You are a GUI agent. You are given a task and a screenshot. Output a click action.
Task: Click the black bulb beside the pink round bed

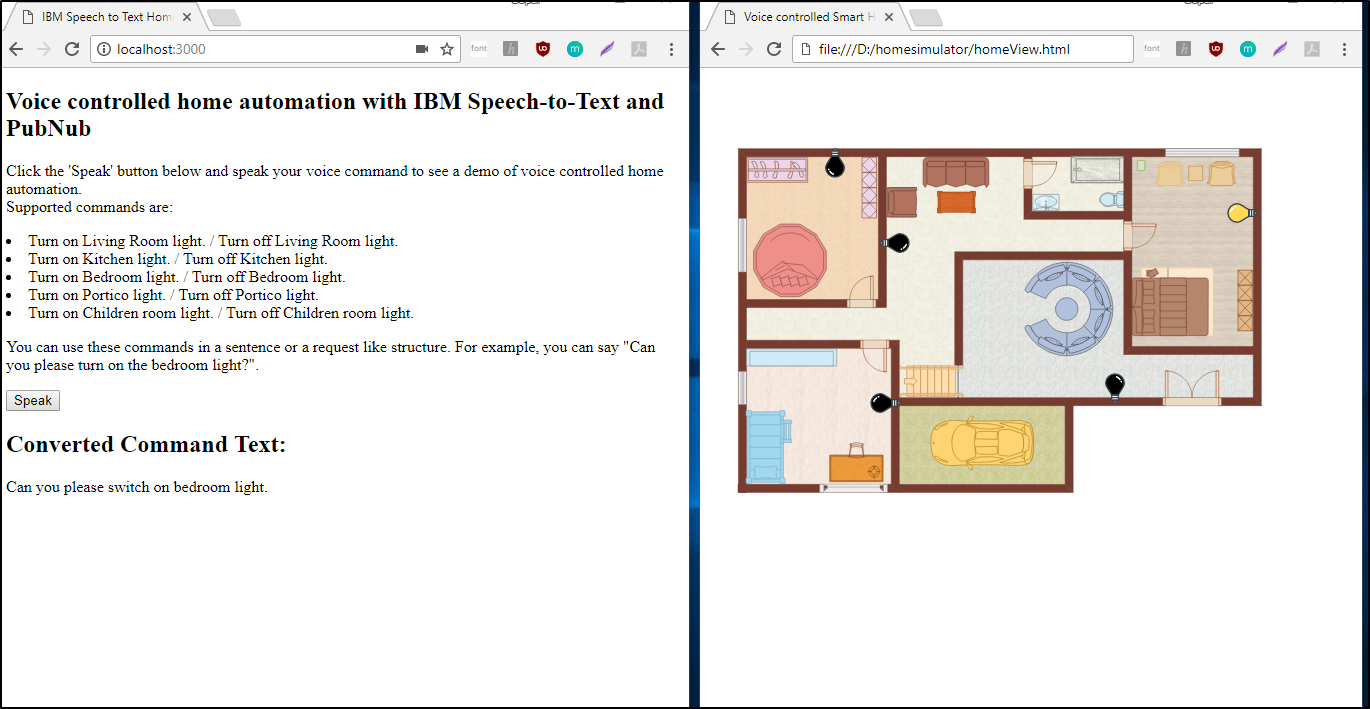click(x=835, y=164)
